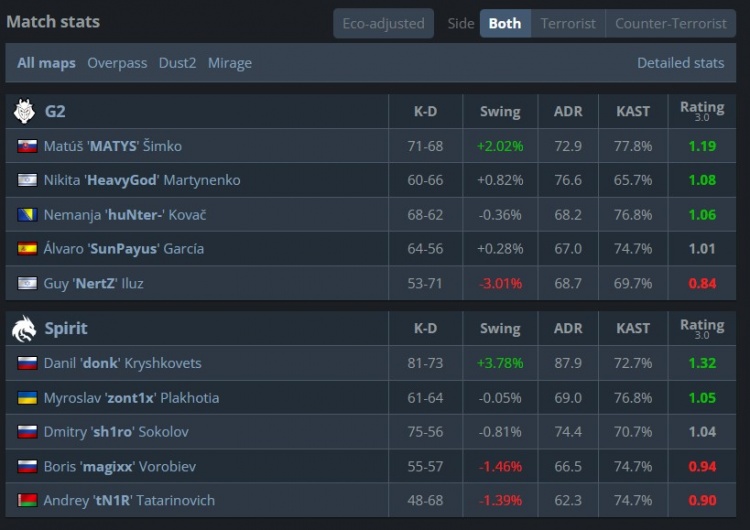750x530 pixels.
Task: Open Nemanja 'huNter-' Kovač player profile
Action: [125, 215]
